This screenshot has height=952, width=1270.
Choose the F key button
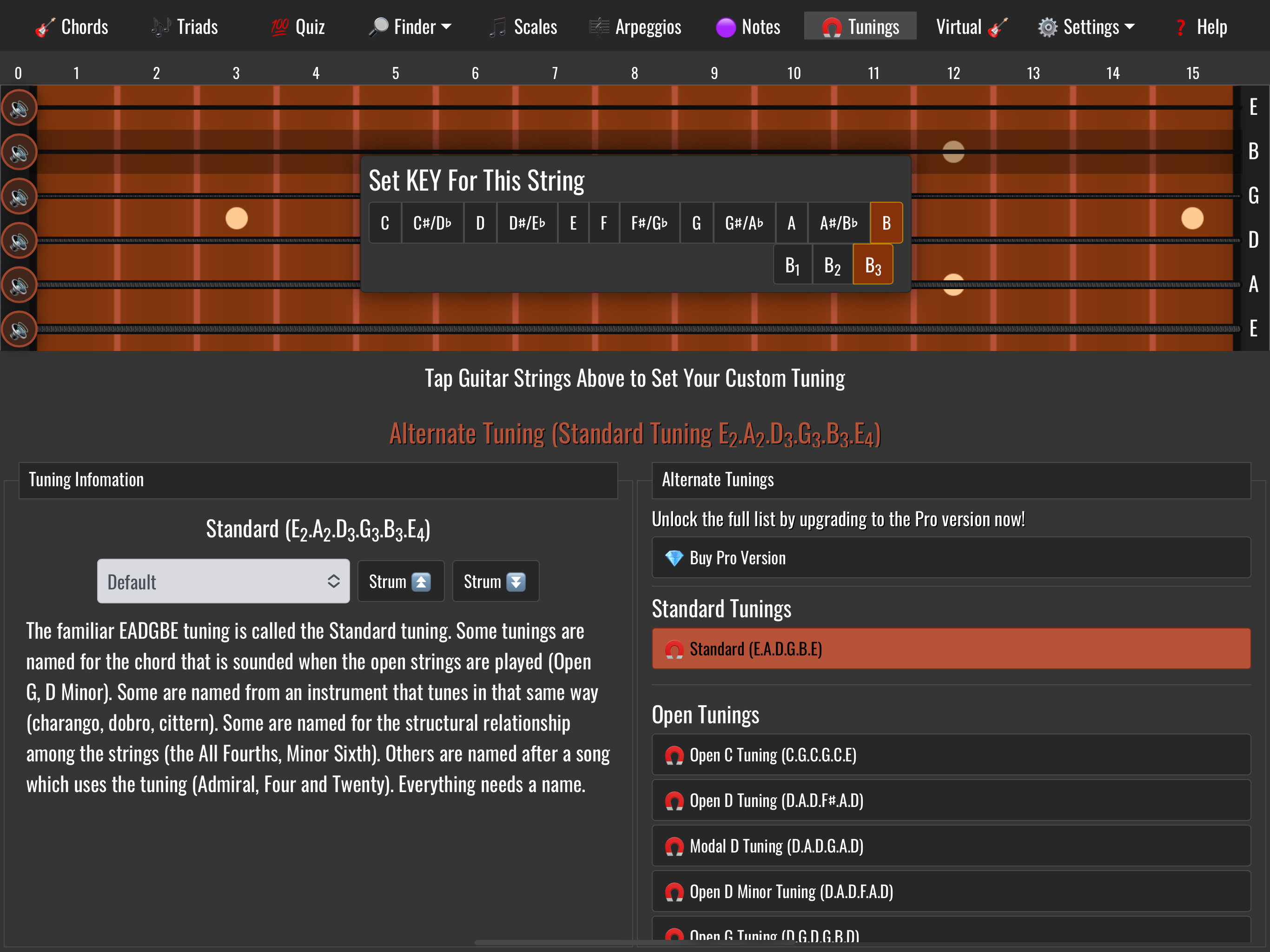click(x=604, y=223)
